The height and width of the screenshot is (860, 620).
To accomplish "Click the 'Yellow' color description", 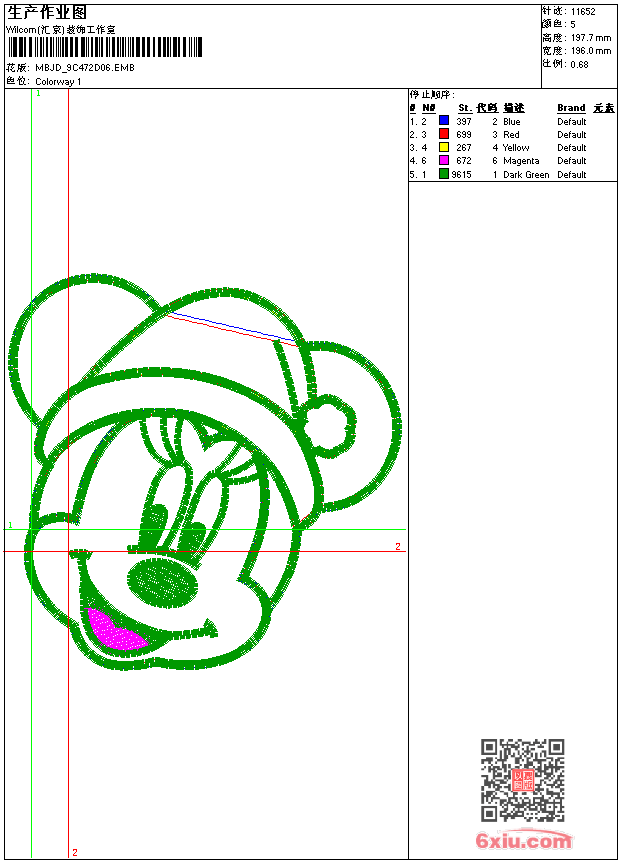I will pyautogui.click(x=516, y=148).
